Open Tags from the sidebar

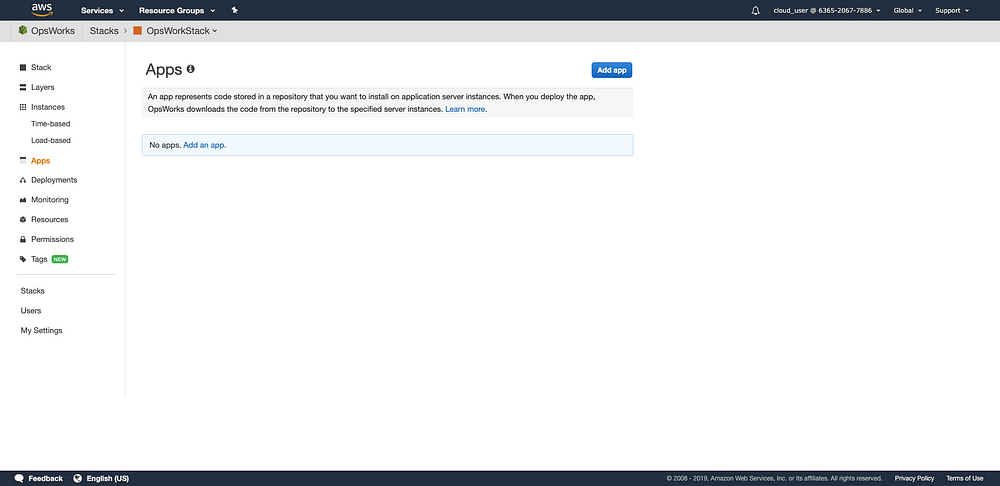click(39, 260)
